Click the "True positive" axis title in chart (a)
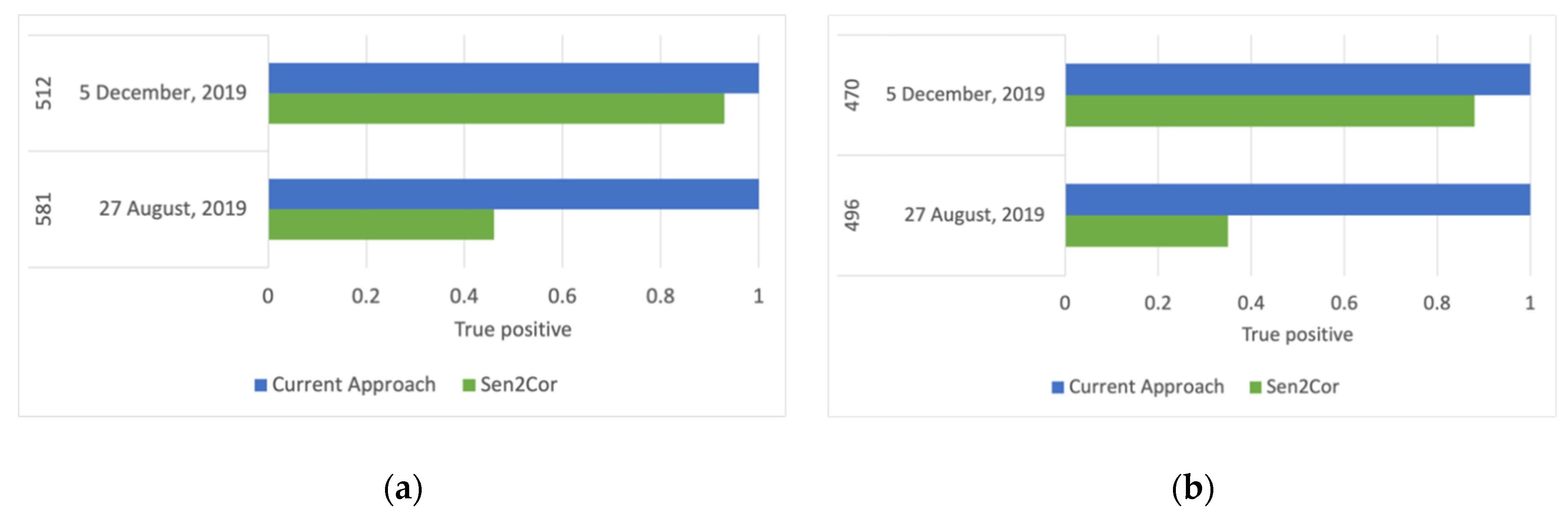The image size is (1568, 520). coord(512,329)
